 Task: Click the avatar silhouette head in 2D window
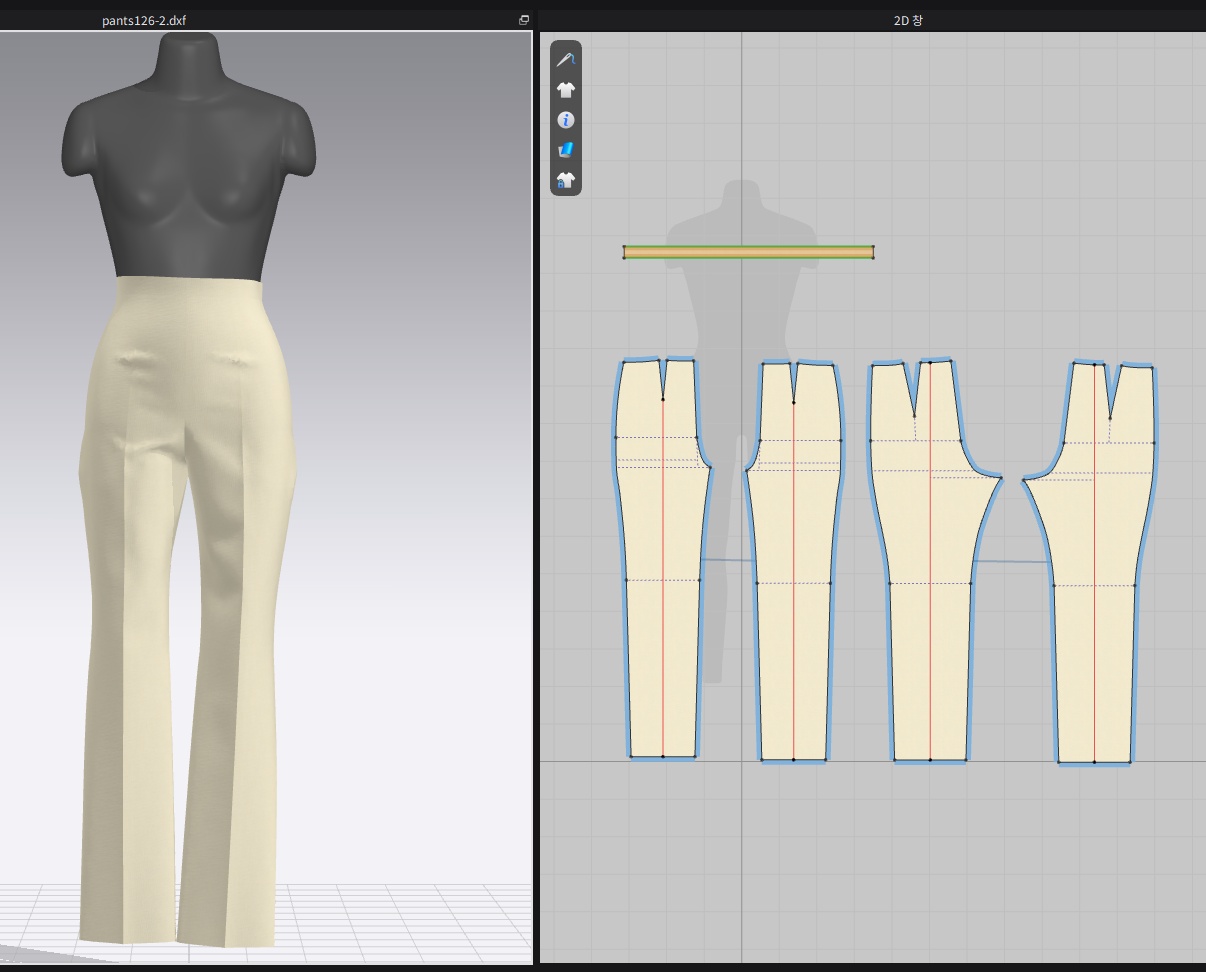(x=741, y=195)
